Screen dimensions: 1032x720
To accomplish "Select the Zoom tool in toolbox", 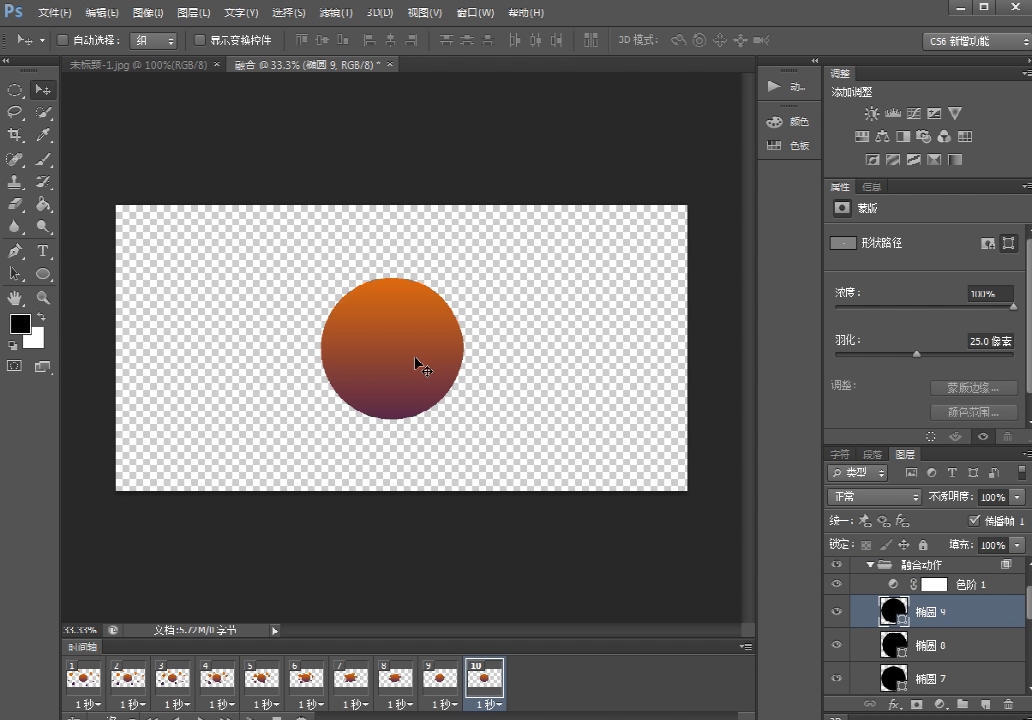I will tap(44, 298).
